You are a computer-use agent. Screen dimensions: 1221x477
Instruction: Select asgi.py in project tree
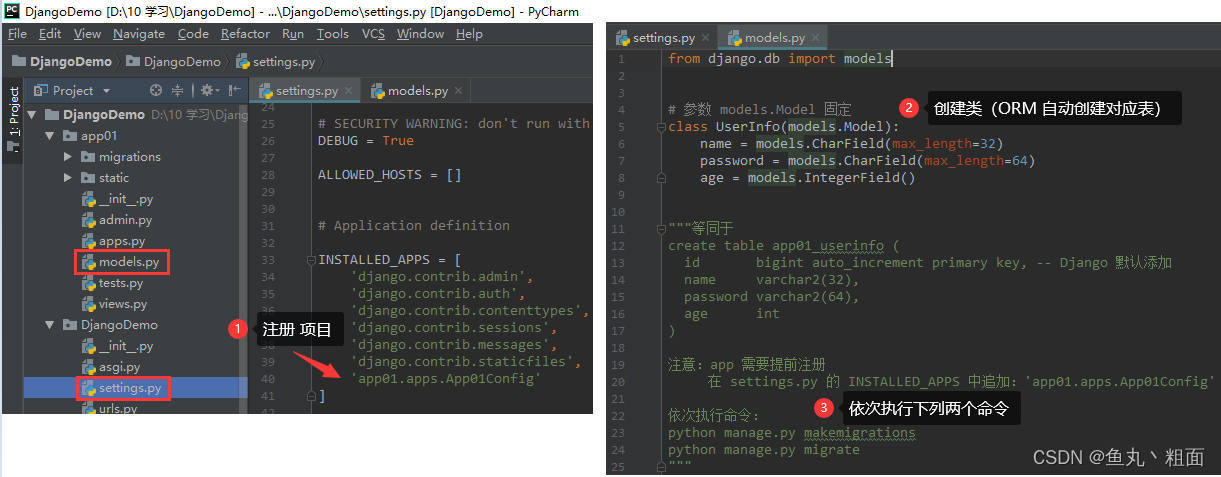[111, 367]
